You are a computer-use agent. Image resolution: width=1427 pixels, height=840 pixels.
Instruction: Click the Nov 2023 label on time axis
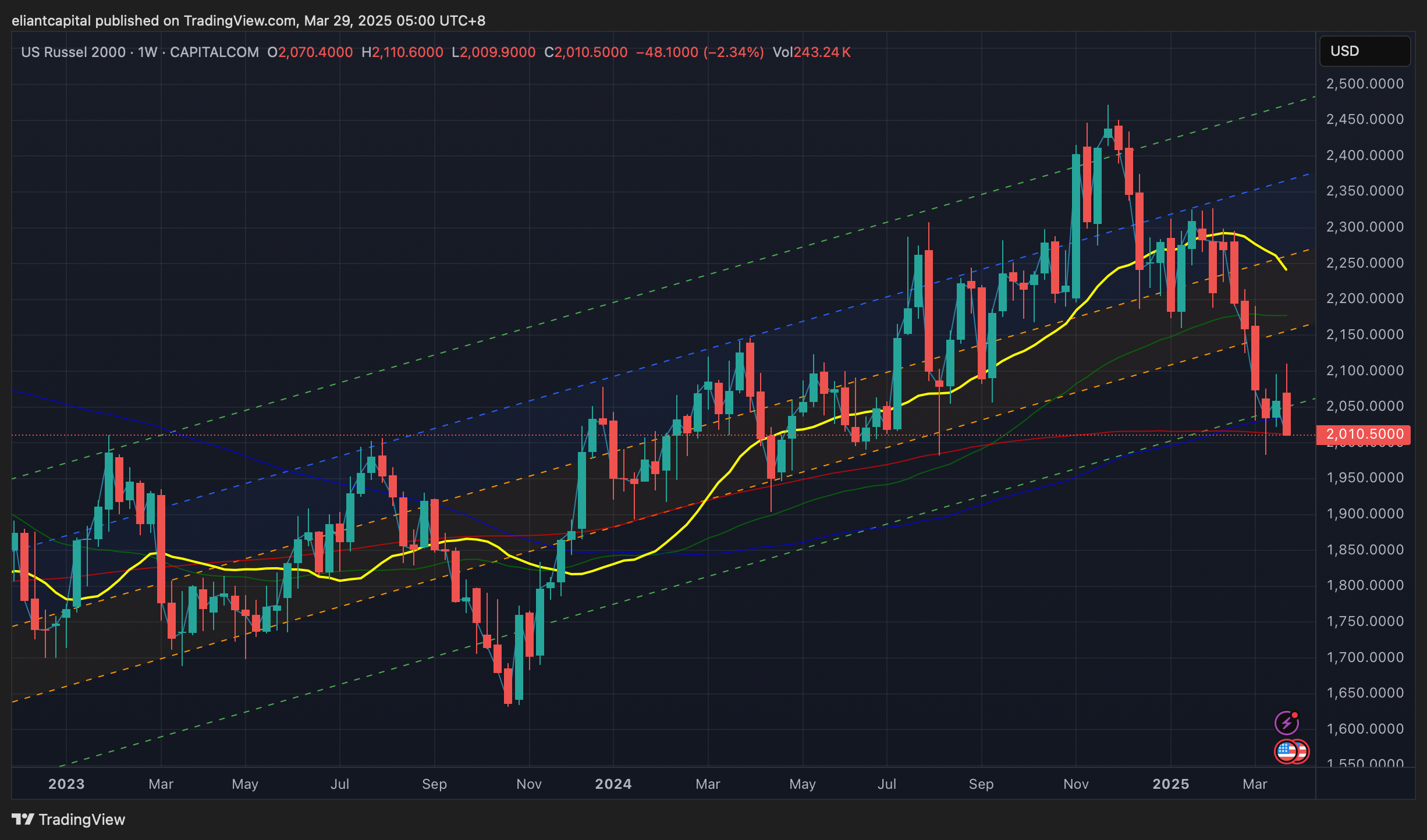click(528, 784)
